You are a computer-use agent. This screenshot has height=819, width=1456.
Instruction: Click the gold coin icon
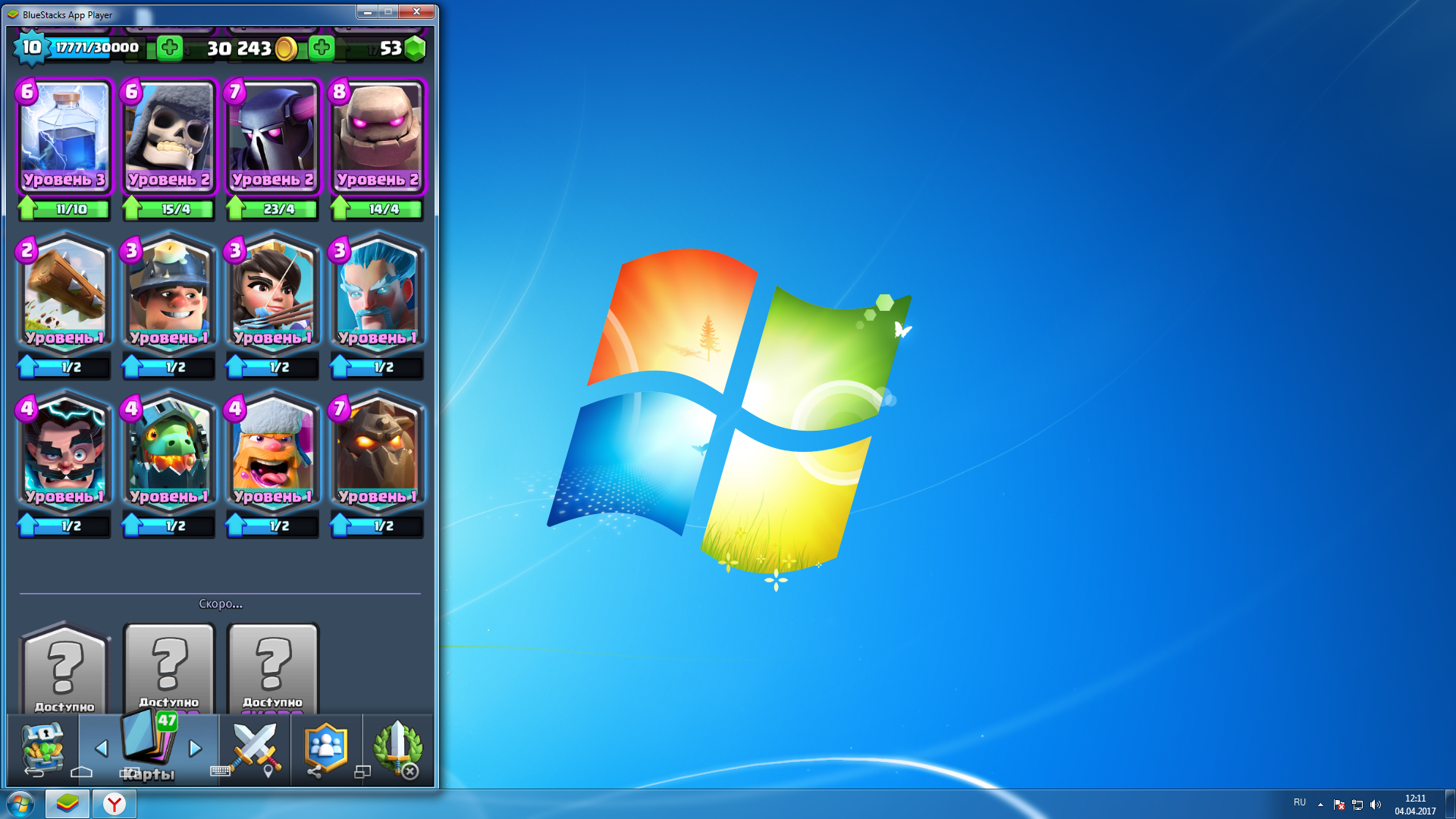coord(286,49)
